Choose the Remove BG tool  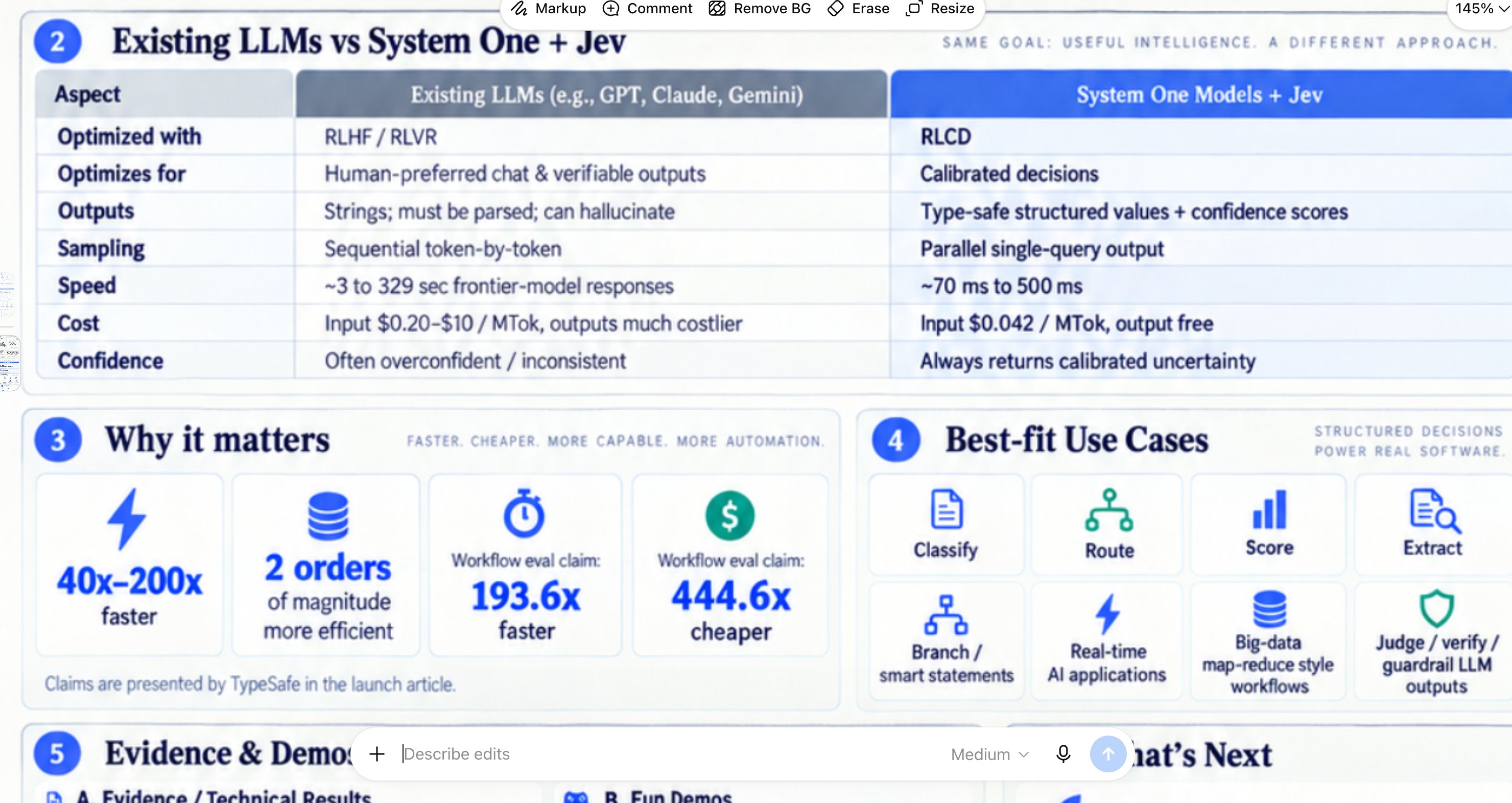(760, 9)
